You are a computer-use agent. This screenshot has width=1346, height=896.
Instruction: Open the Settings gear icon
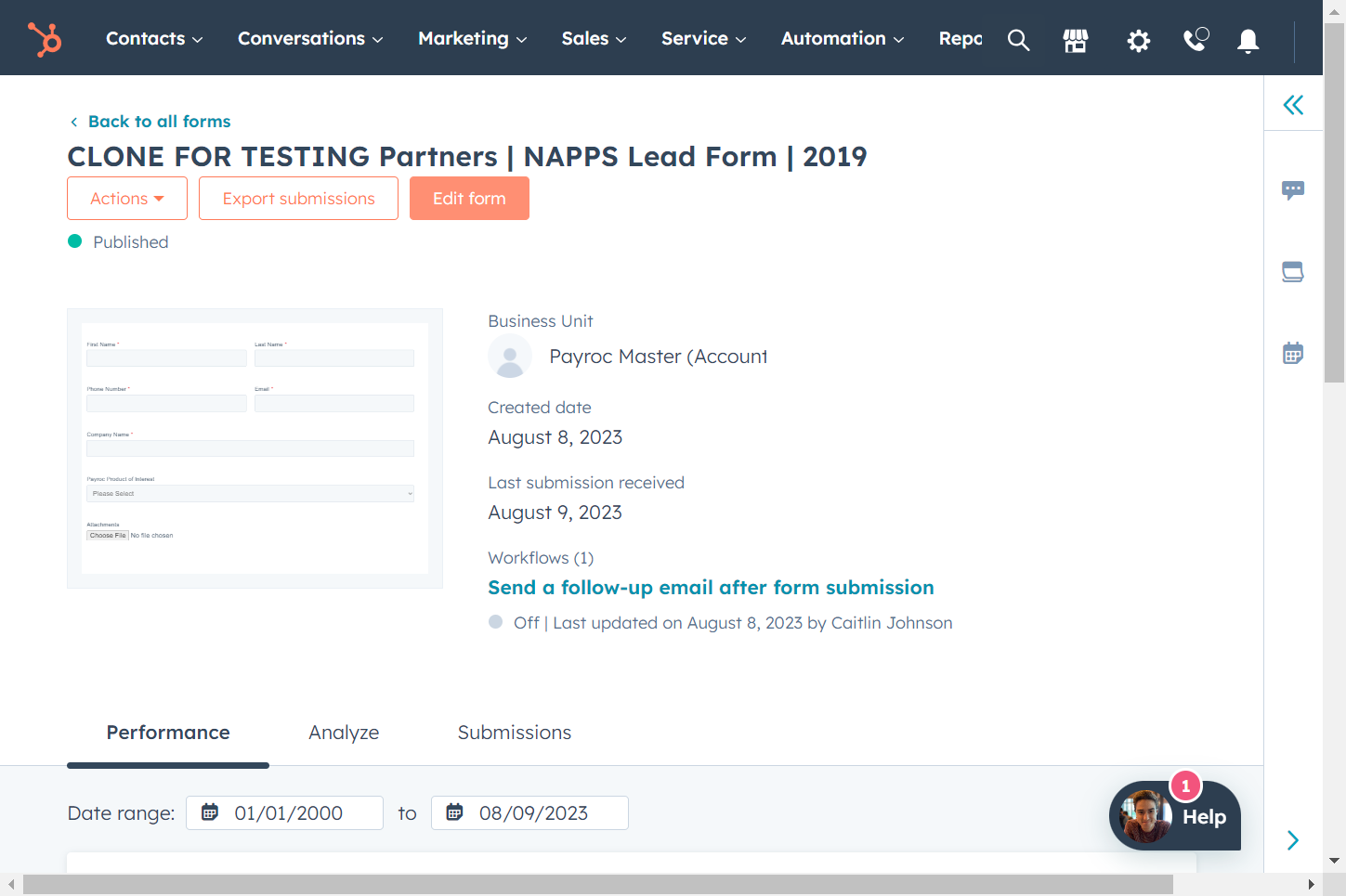tap(1139, 40)
